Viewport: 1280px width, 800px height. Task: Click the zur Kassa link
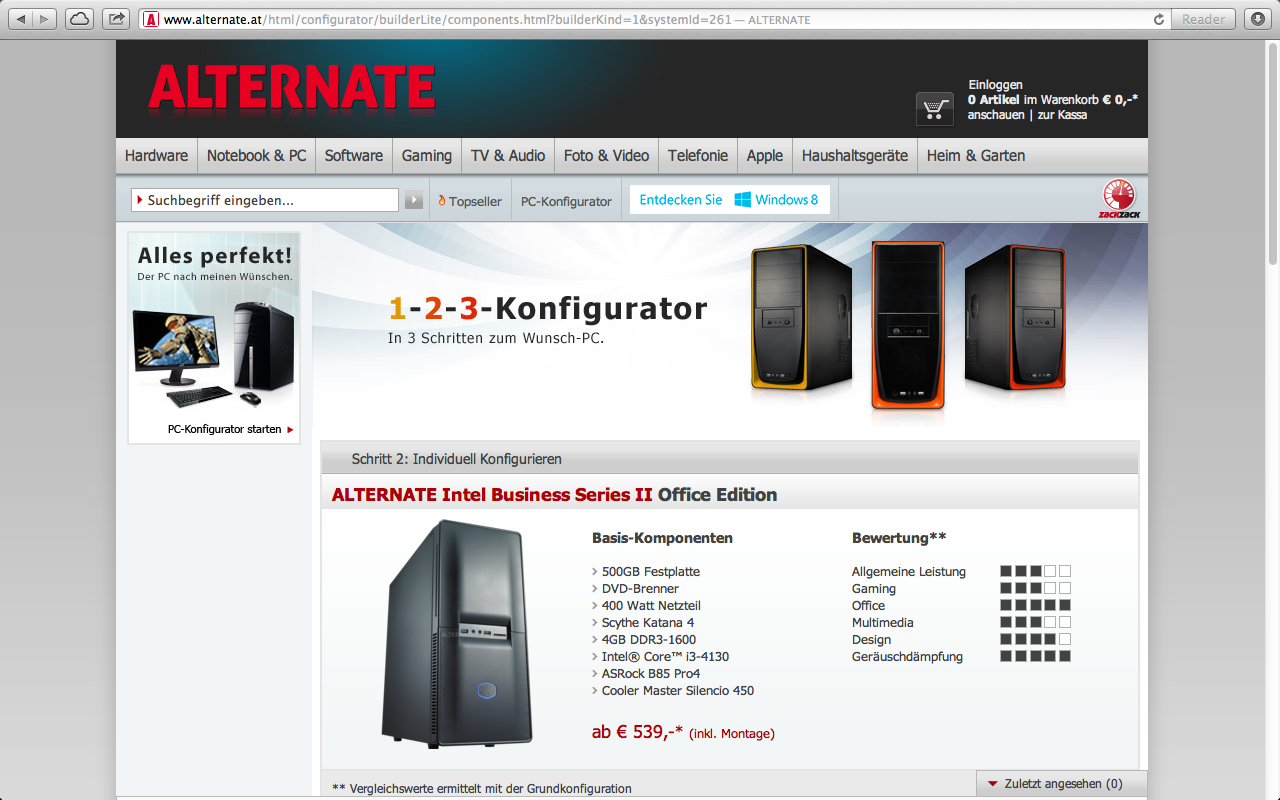1062,115
